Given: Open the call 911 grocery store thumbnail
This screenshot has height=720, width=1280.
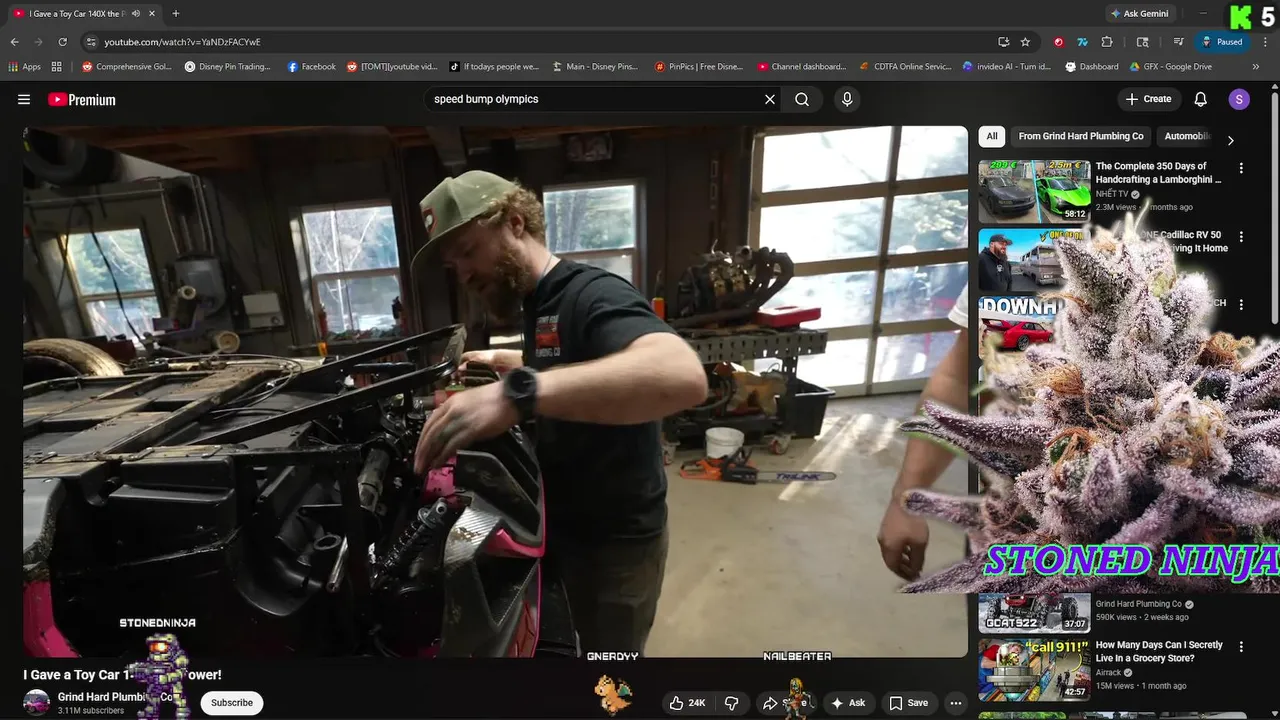Looking at the screenshot, I should click(1034, 669).
